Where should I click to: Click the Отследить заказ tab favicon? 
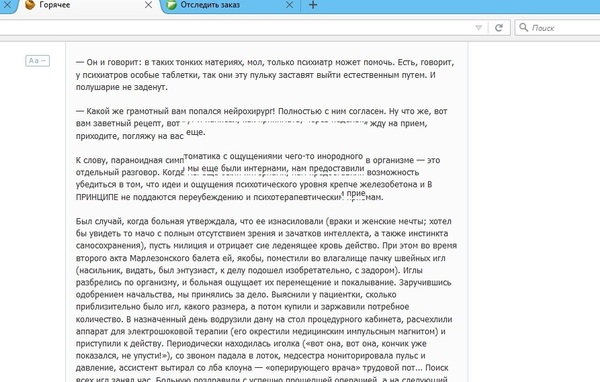pos(172,5)
